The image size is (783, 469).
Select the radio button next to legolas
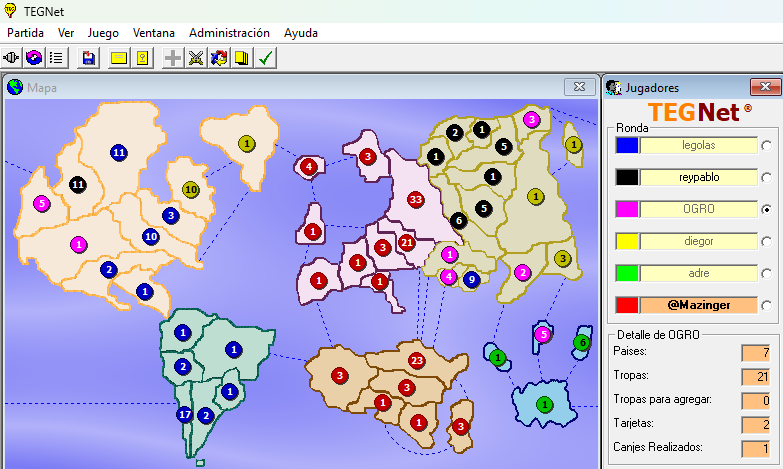[767, 146]
